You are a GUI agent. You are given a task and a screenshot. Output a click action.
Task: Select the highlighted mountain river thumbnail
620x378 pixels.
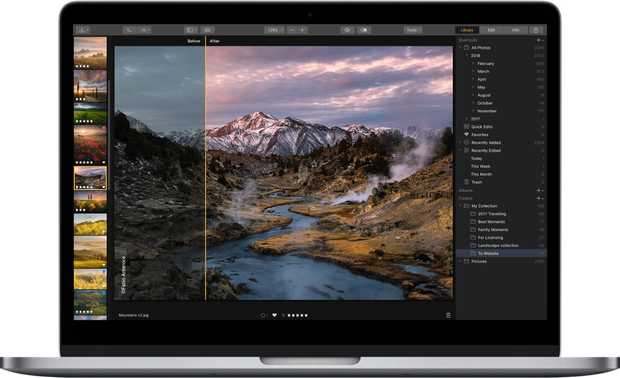pyautogui.click(x=90, y=178)
